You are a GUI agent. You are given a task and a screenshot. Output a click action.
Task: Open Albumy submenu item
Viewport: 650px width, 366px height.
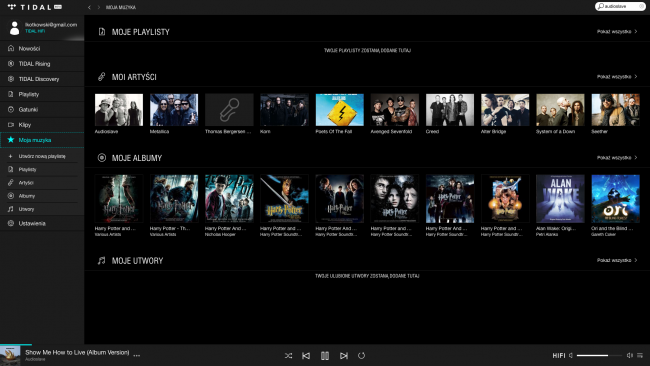coord(42,196)
